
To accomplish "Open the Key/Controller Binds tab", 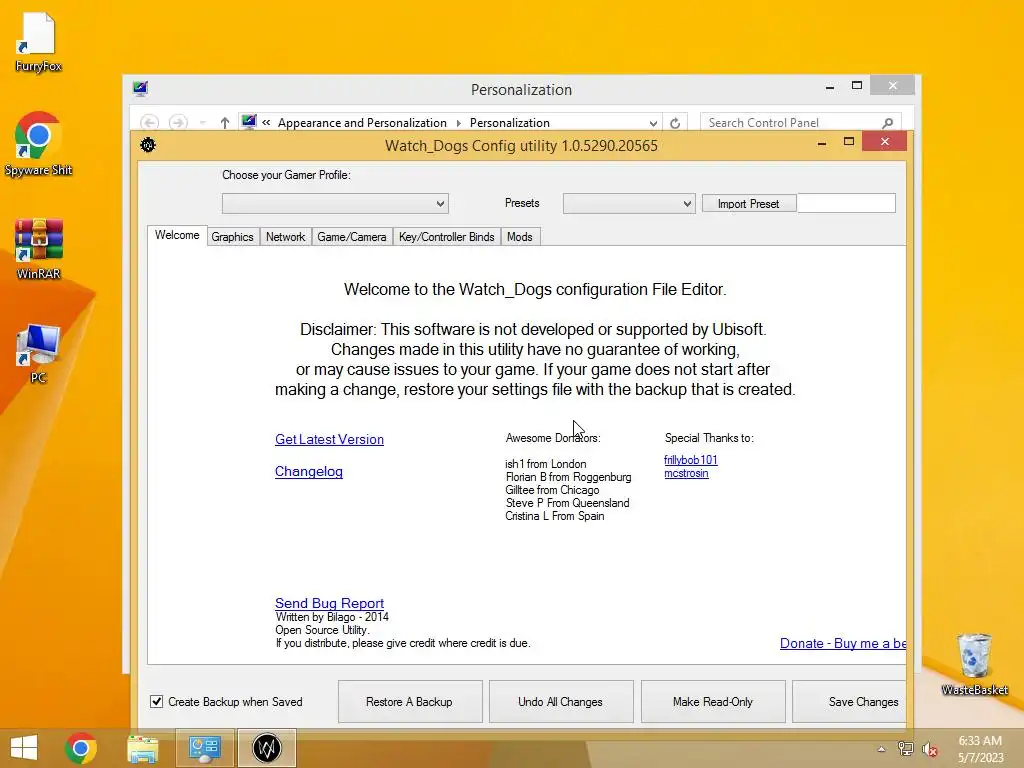I will pos(447,236).
